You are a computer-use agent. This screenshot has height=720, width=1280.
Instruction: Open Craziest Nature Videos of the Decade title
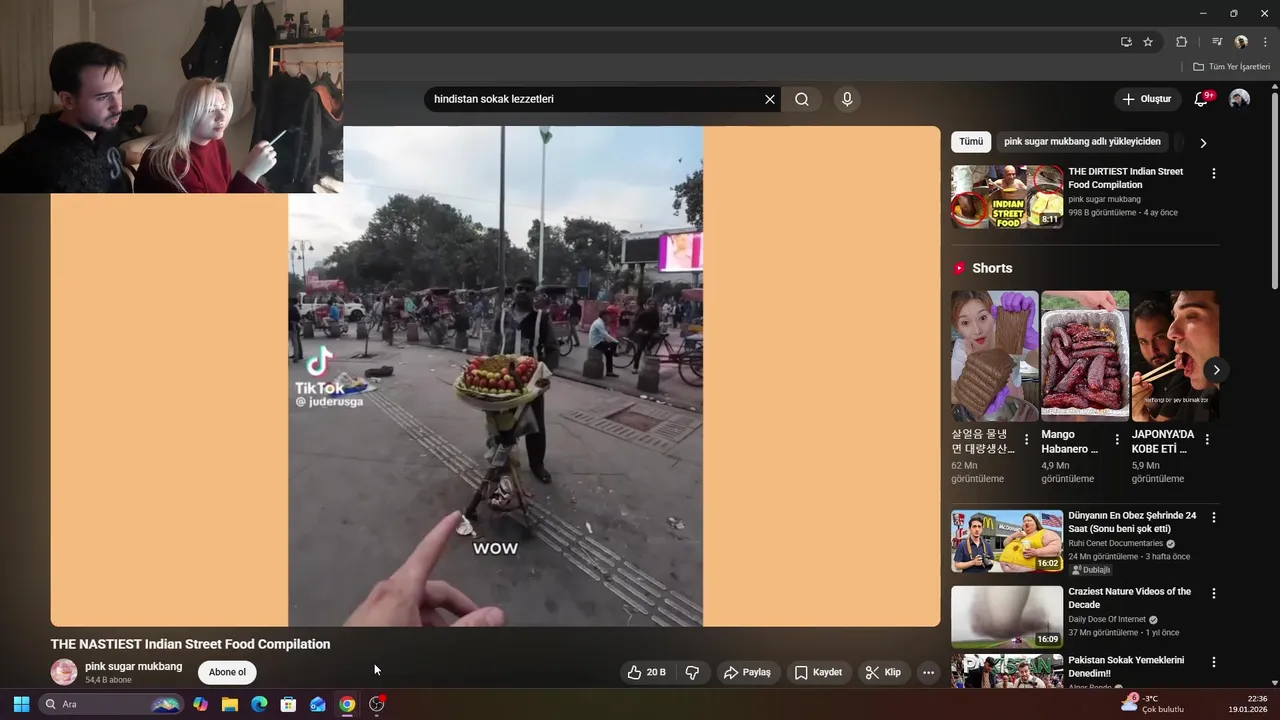click(x=1129, y=598)
